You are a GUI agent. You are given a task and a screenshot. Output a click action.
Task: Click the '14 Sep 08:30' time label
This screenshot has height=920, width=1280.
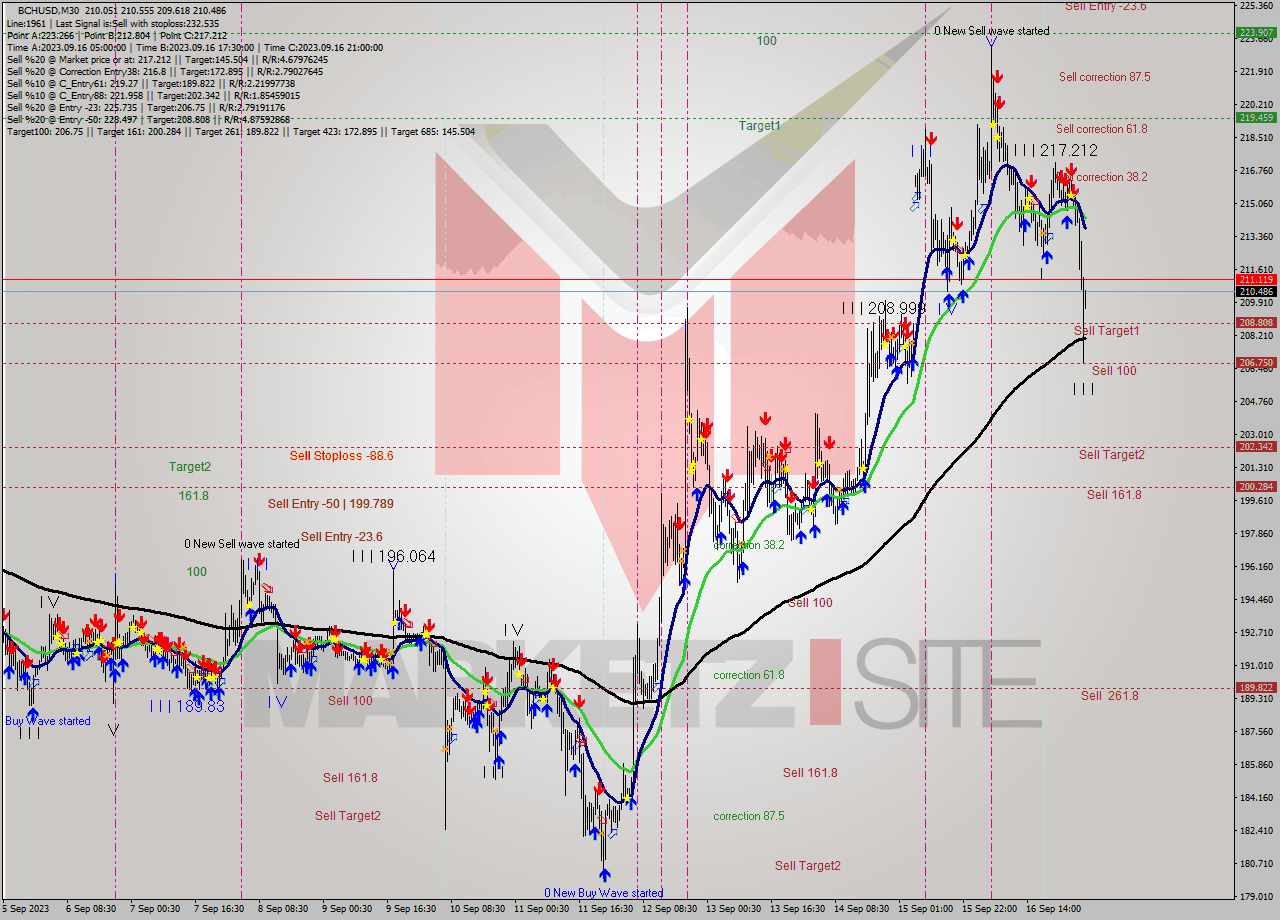click(x=861, y=909)
